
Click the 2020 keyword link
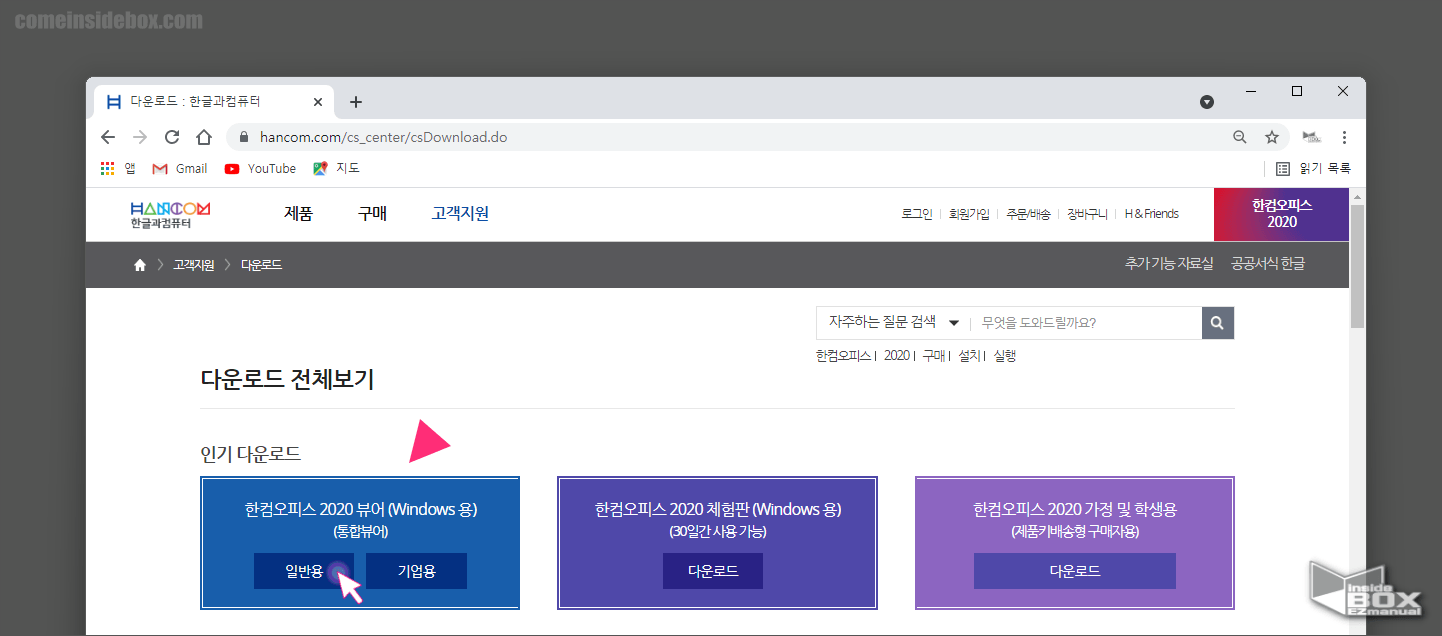tap(896, 356)
